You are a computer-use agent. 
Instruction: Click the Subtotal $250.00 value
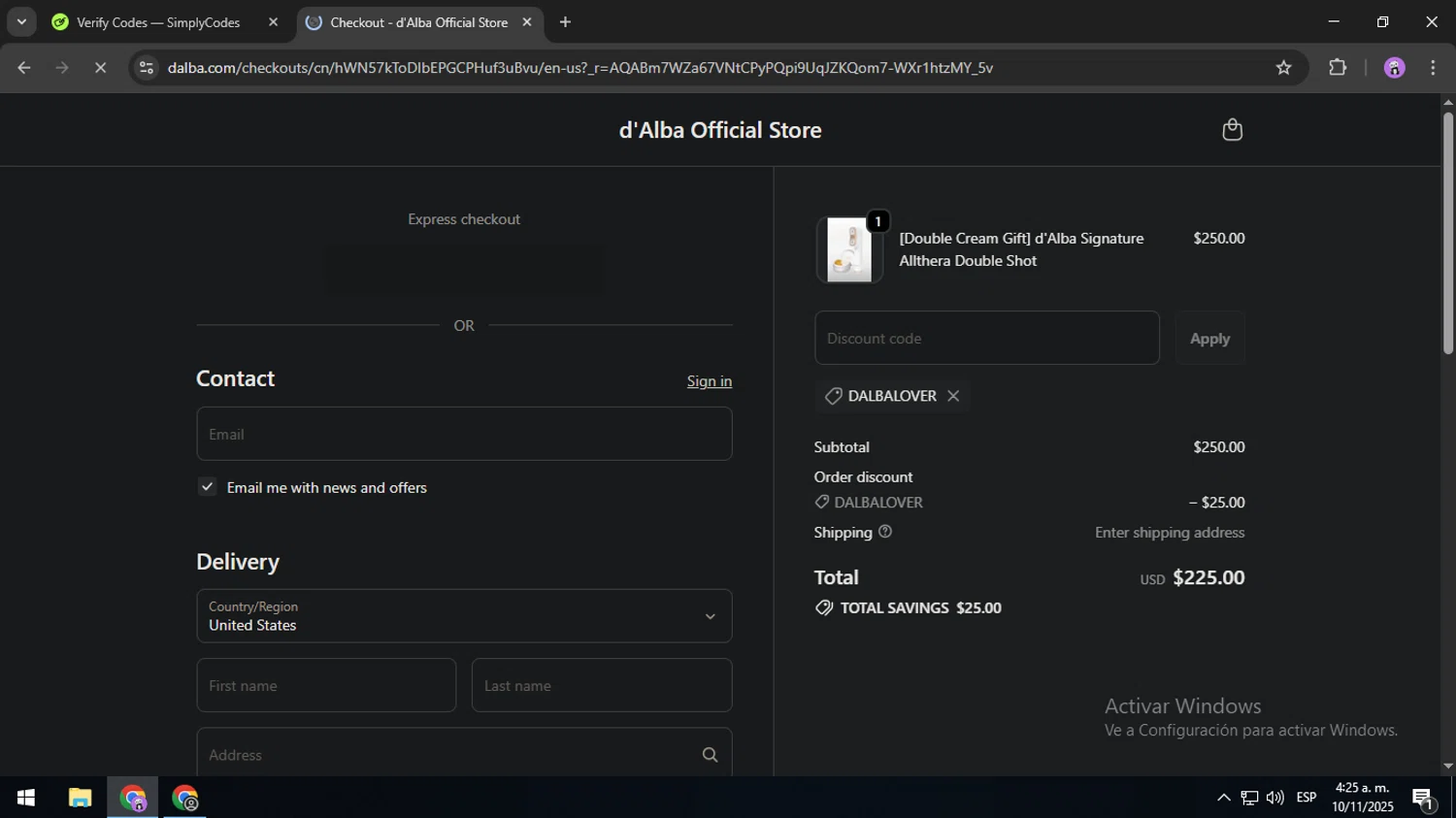click(x=1219, y=447)
